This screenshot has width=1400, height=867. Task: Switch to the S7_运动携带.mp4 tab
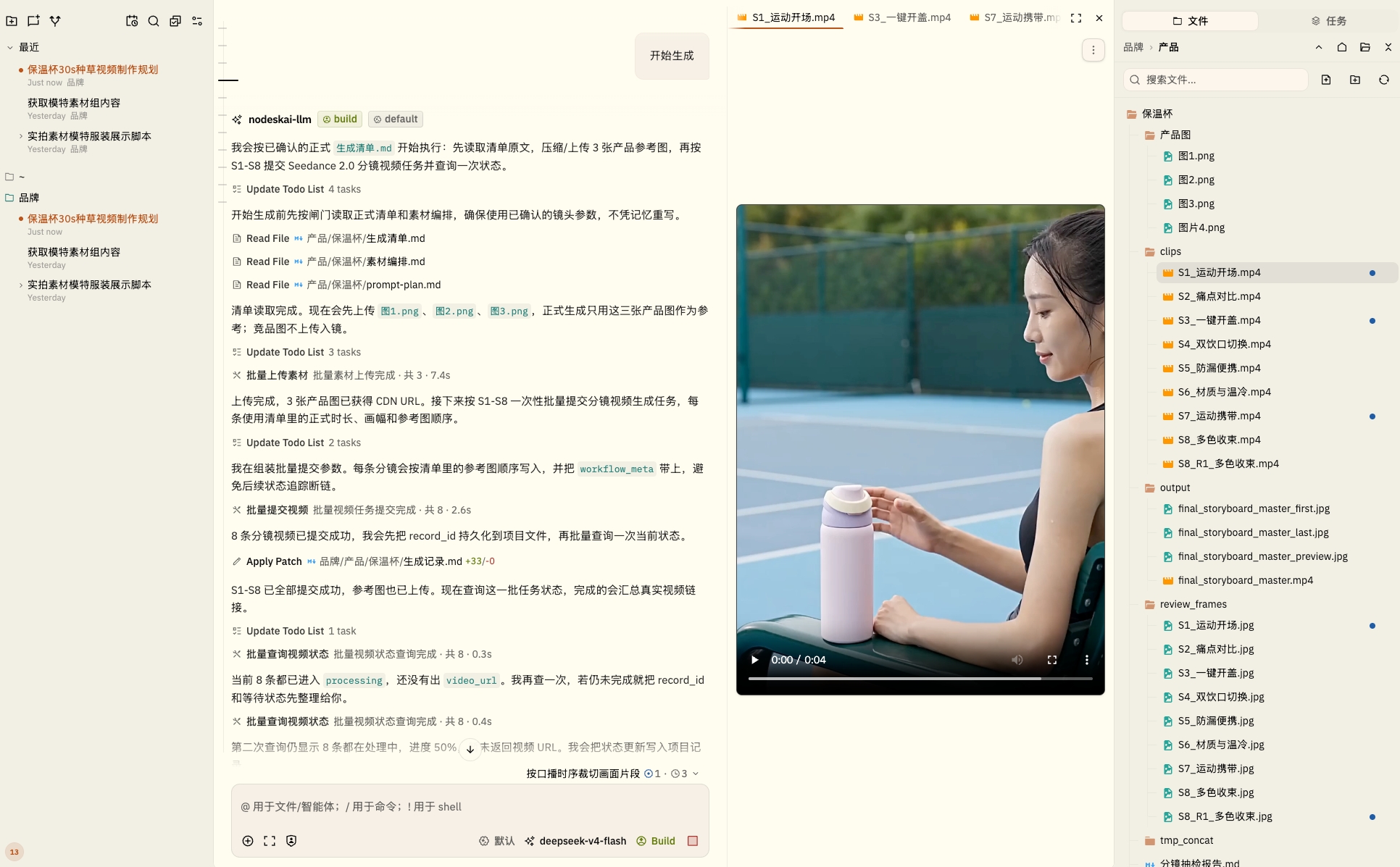1014,17
